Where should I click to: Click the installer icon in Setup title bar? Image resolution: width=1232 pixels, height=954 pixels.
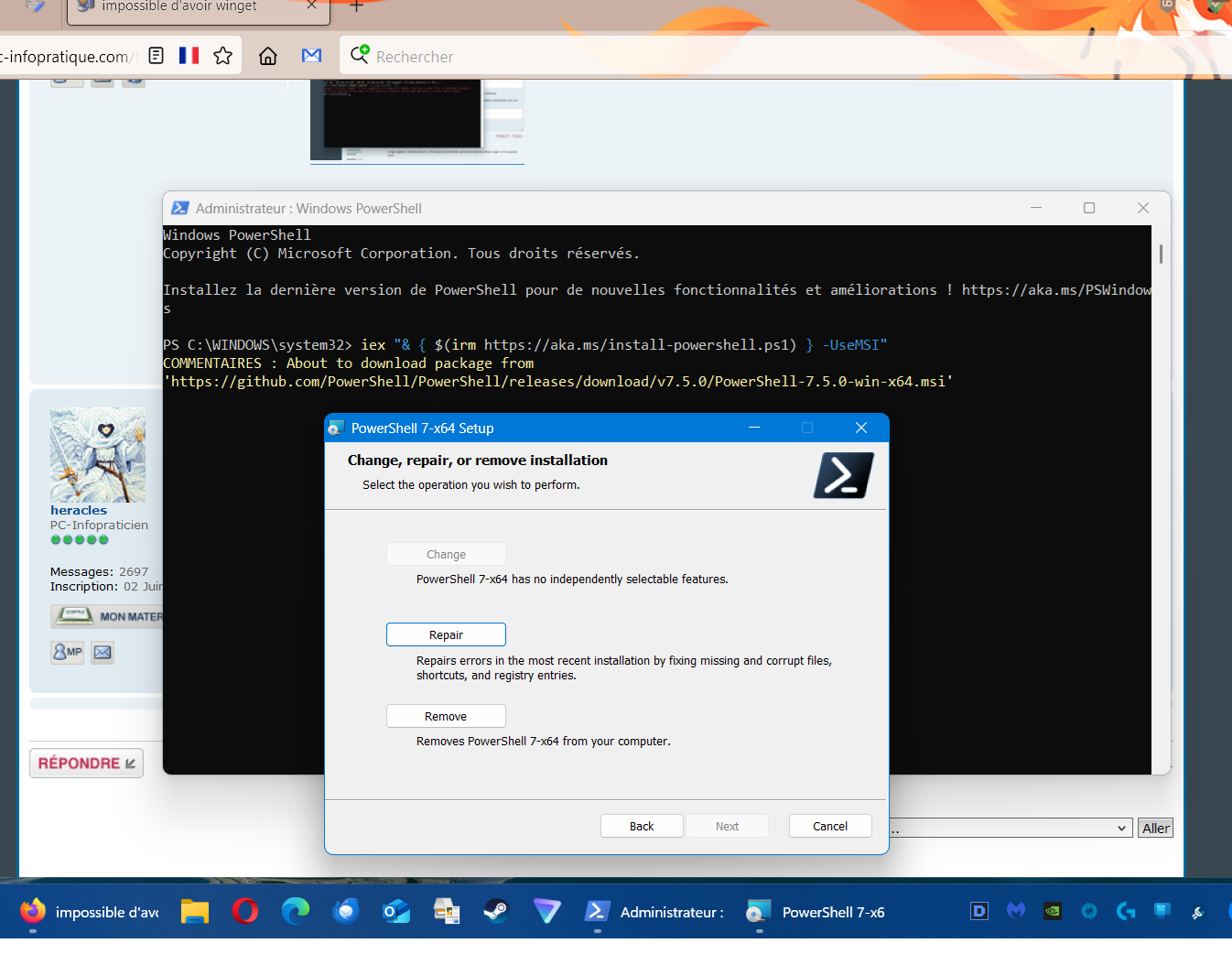336,428
